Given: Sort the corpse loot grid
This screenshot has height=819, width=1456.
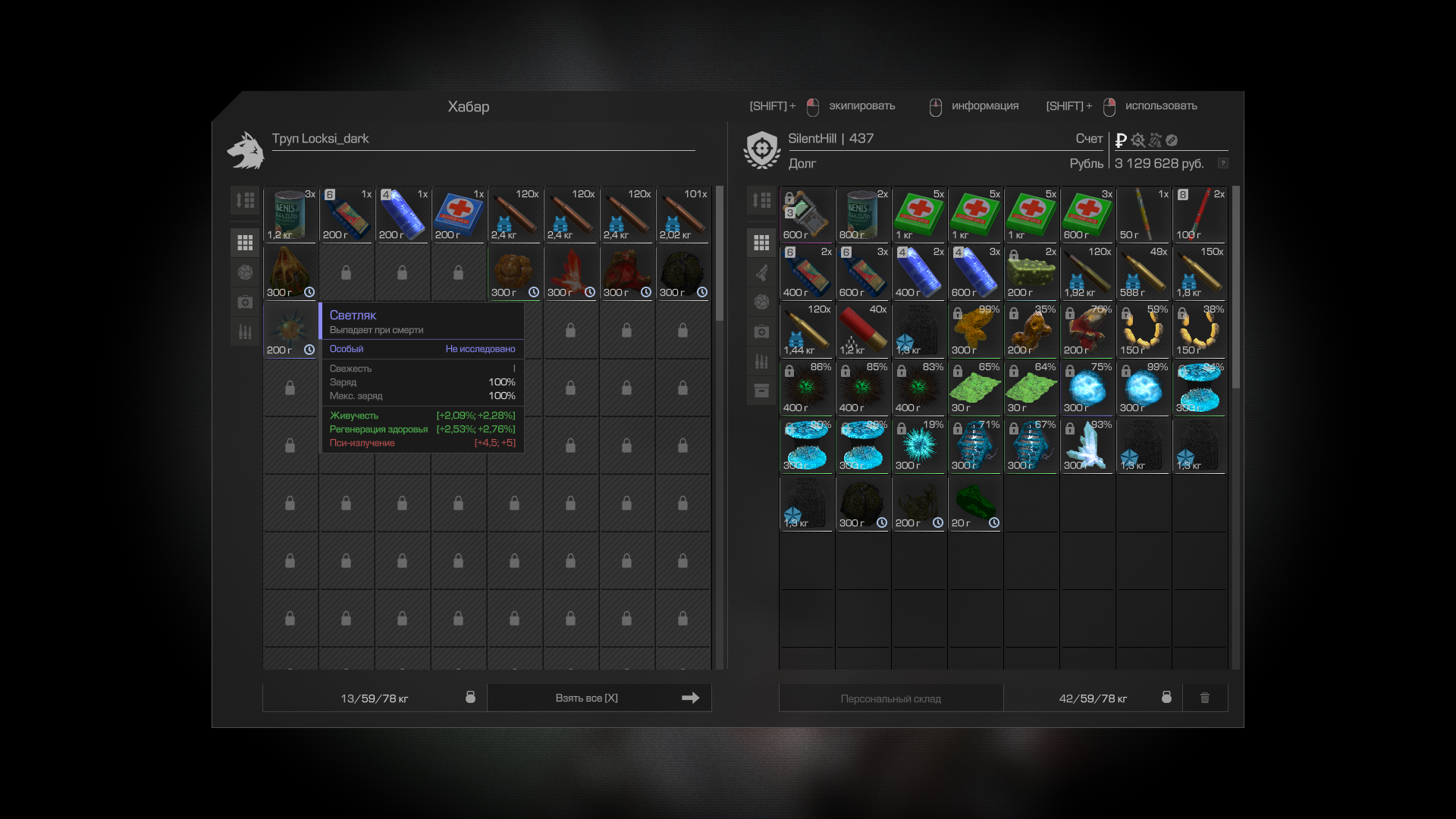Looking at the screenshot, I should pos(245,200).
